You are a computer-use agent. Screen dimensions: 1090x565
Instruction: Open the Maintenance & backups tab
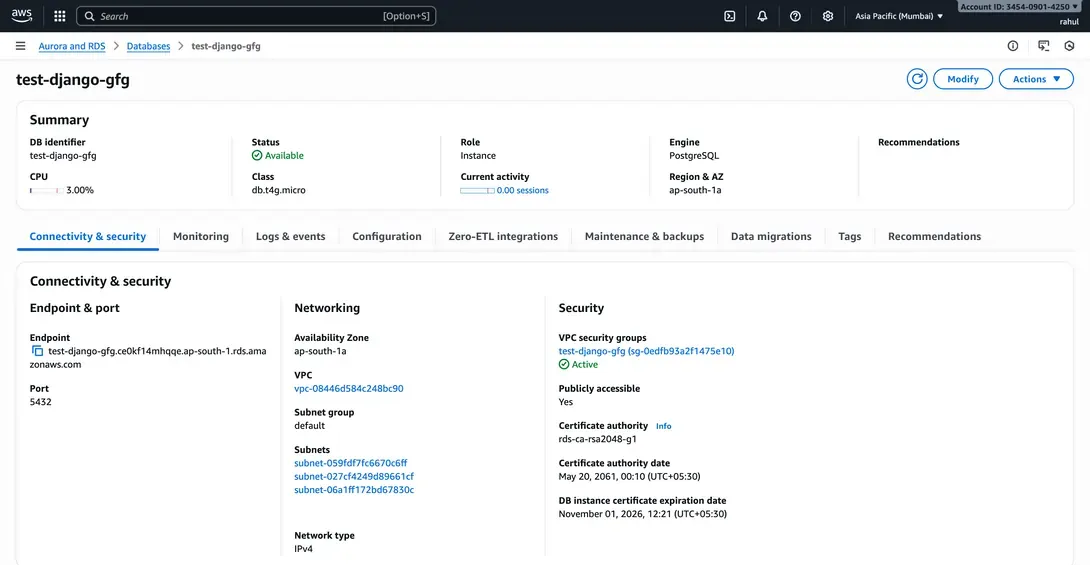point(644,237)
